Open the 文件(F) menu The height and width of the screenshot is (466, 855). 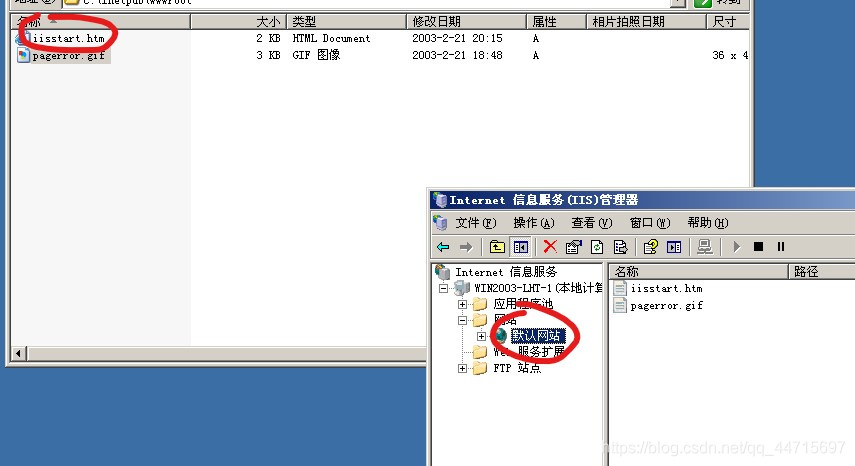[x=476, y=223]
